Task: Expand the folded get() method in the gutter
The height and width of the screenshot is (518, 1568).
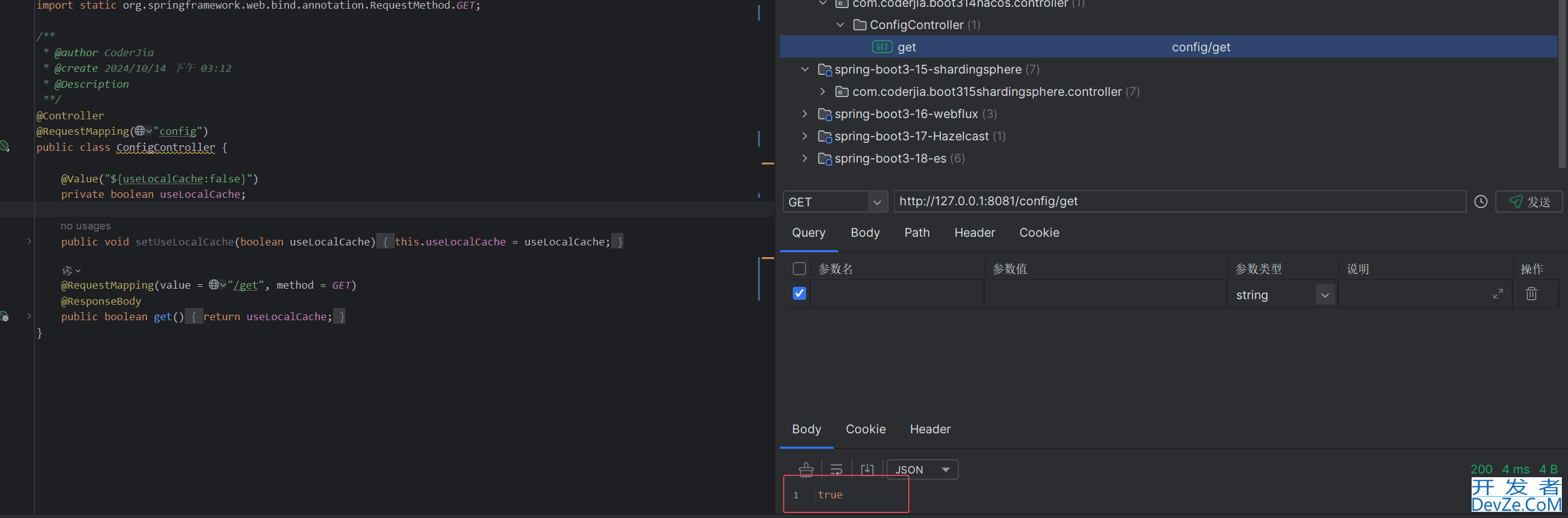Action: coord(29,316)
